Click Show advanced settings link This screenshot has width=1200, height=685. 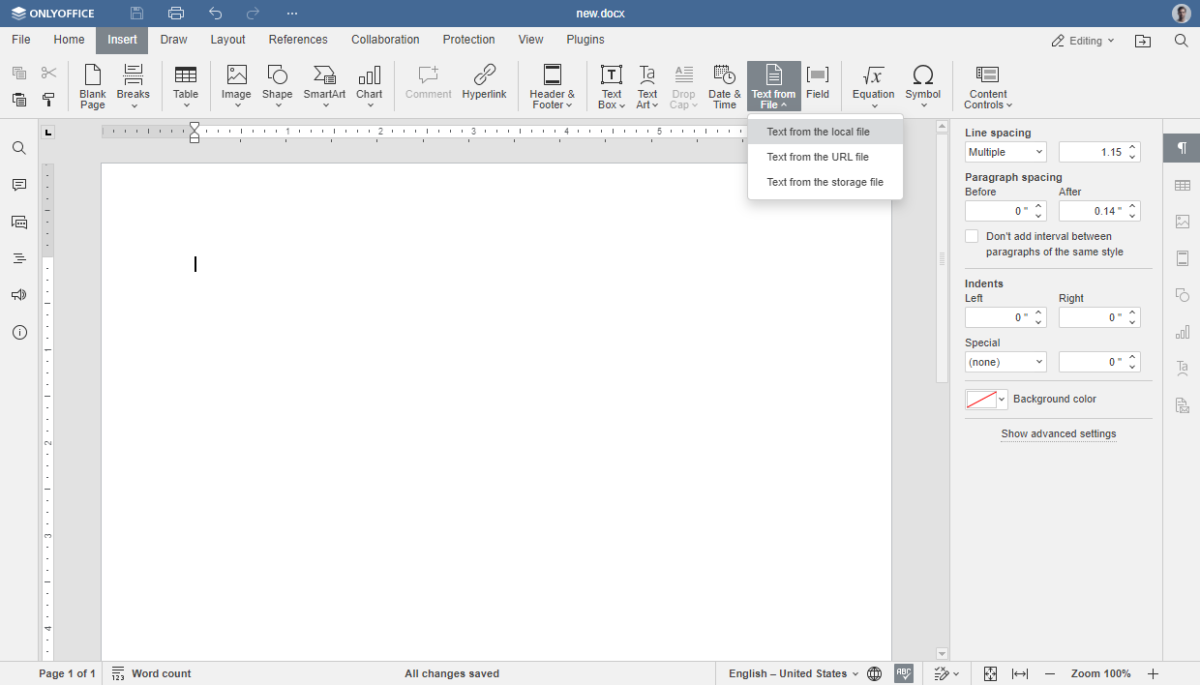(1058, 434)
